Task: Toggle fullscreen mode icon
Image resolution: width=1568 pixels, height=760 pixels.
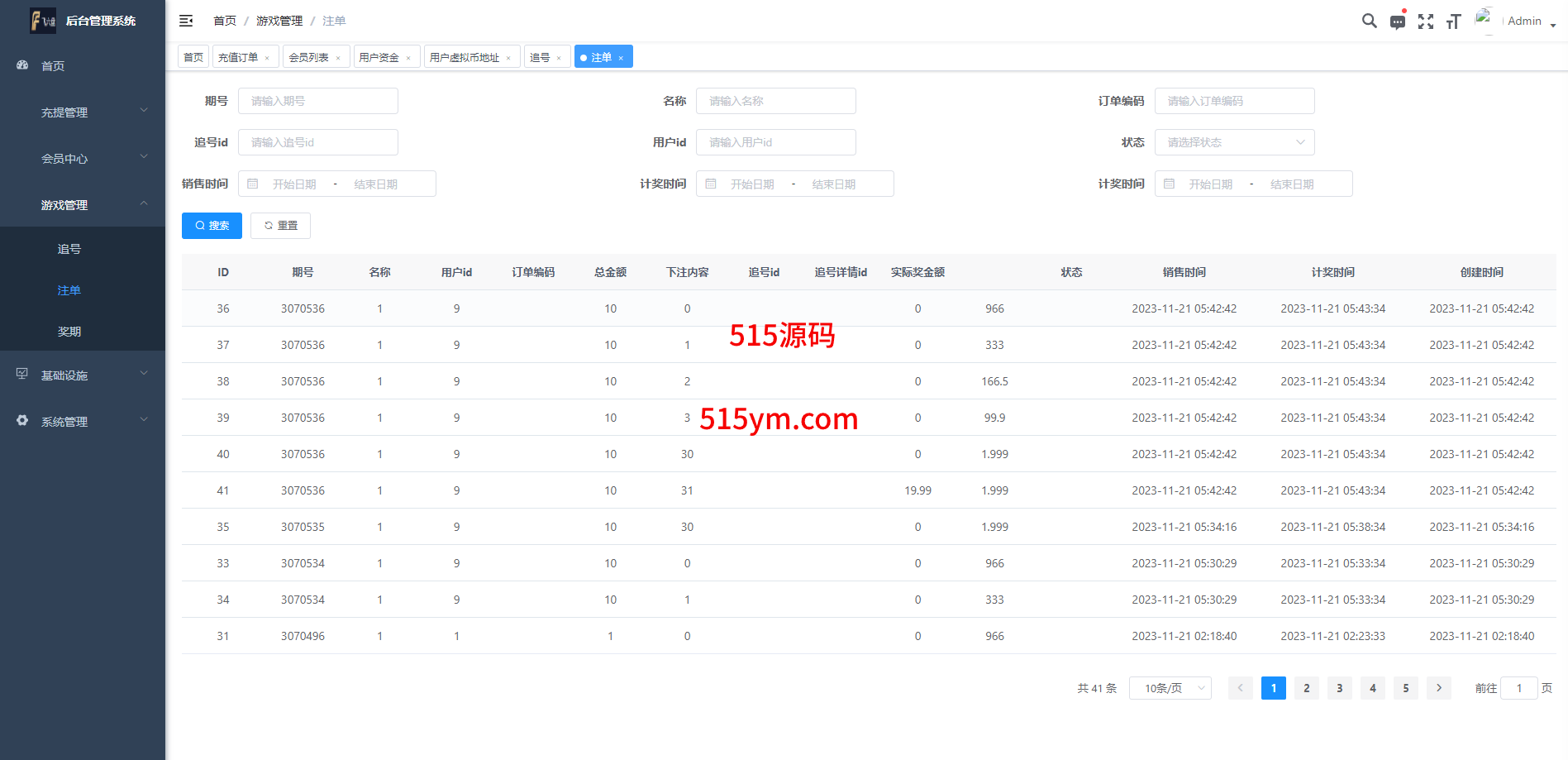Action: [1425, 22]
